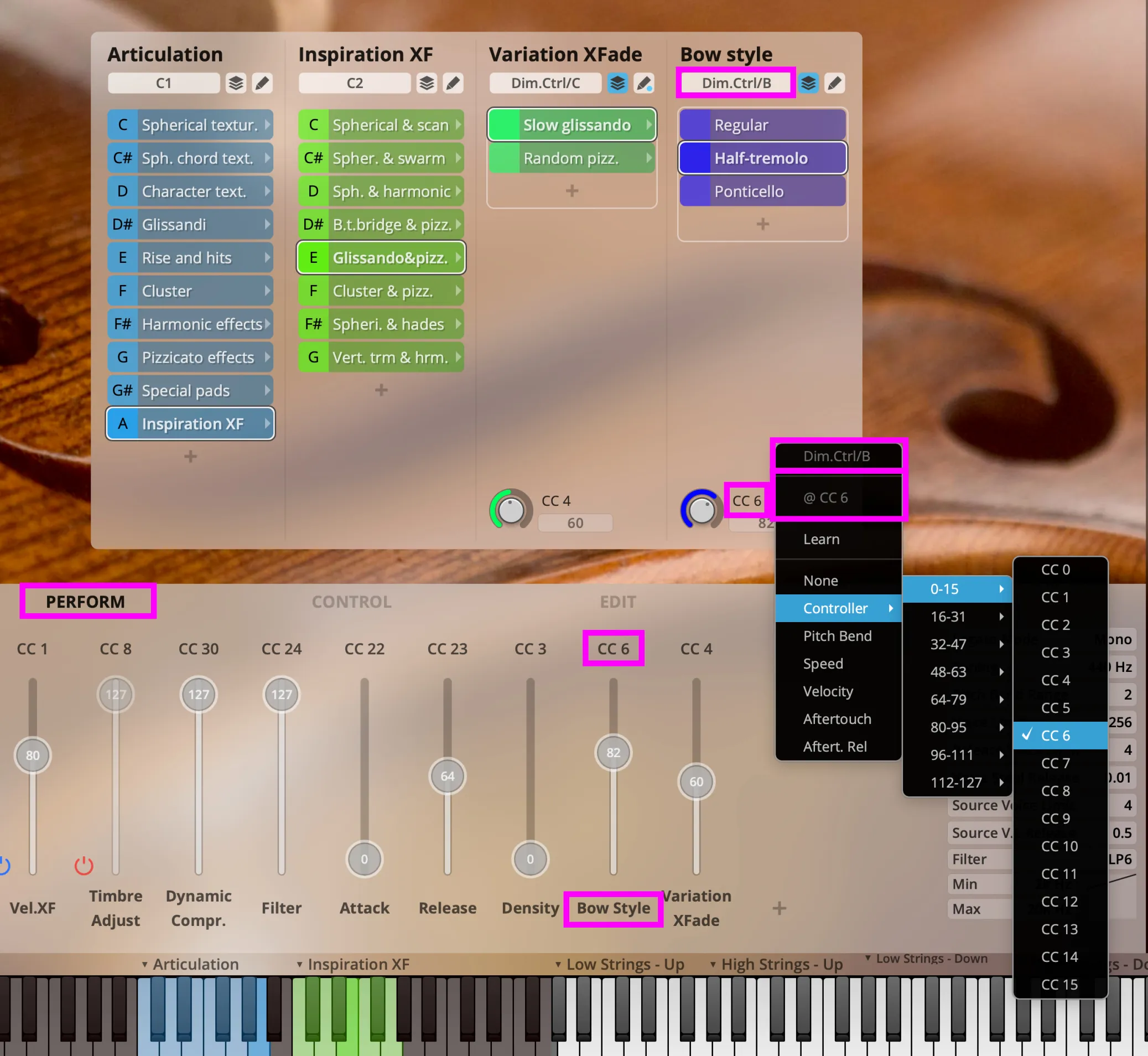Click the Articulation pencil edit icon
The width and height of the screenshot is (1148, 1056).
(262, 83)
